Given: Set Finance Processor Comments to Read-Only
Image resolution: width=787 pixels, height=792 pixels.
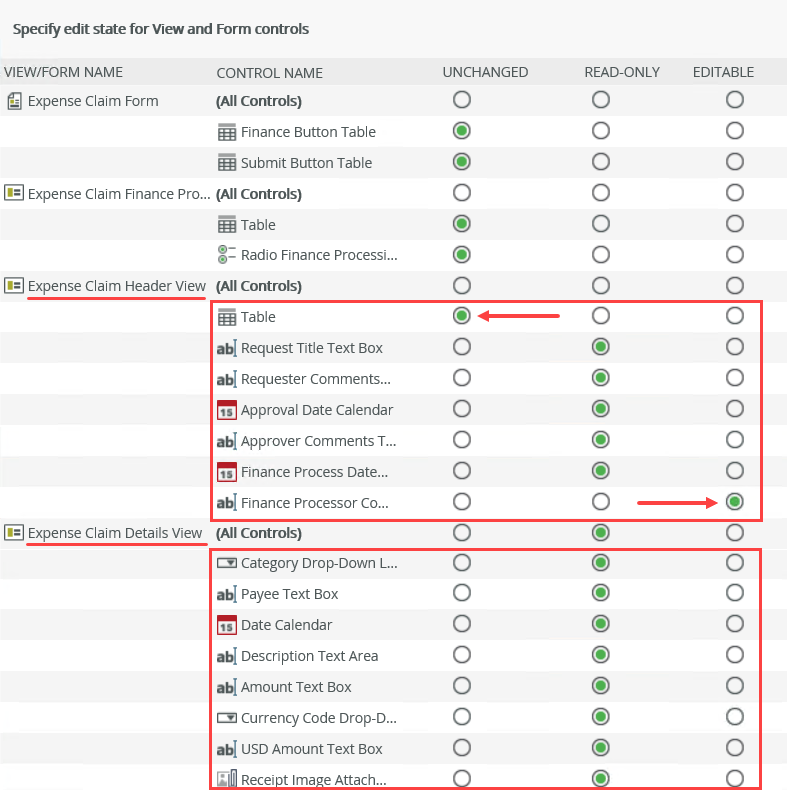Looking at the screenshot, I should point(600,502).
